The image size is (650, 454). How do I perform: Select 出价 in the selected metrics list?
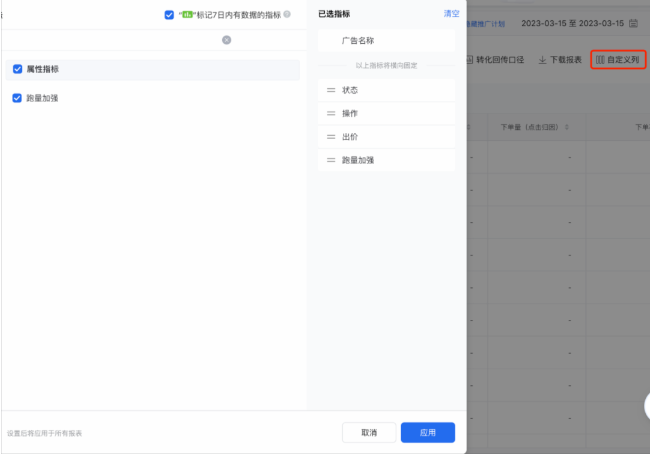tap(386, 137)
